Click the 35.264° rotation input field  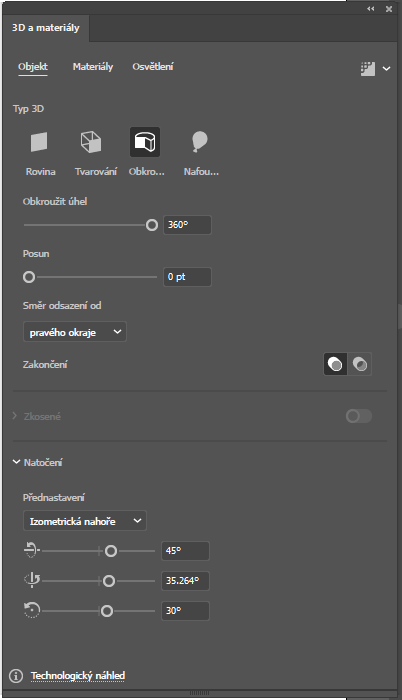point(185,581)
